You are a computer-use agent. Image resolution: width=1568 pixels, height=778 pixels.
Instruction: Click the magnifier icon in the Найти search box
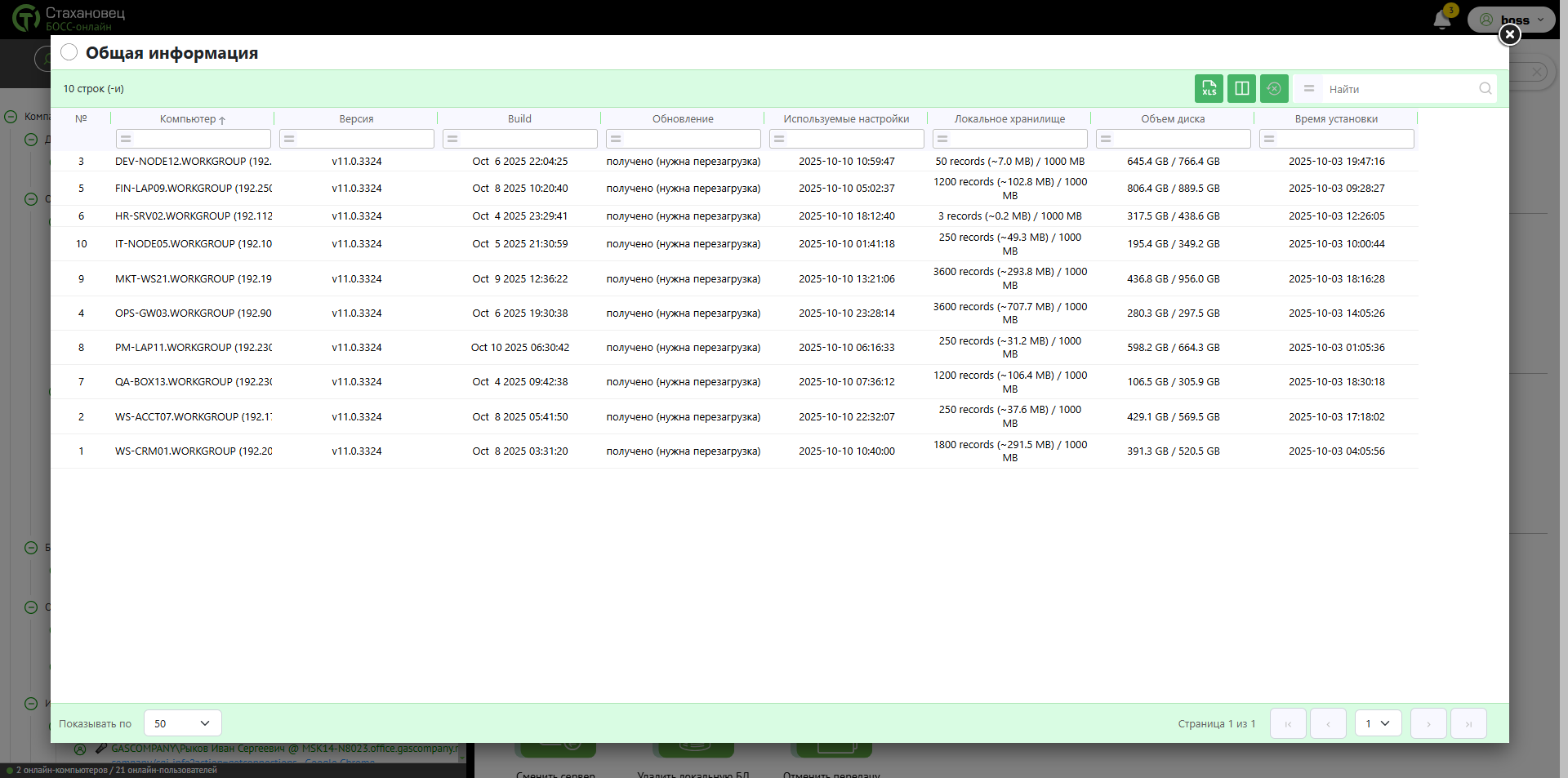click(x=1486, y=89)
